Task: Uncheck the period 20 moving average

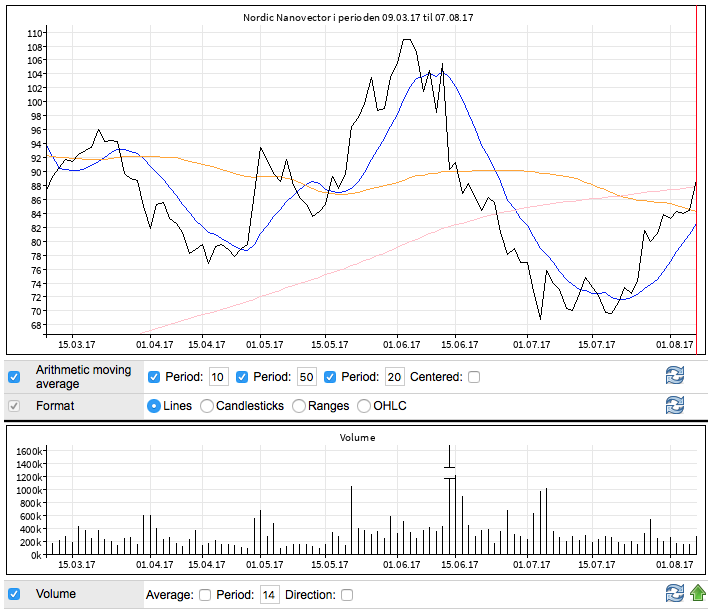Action: [x=330, y=377]
